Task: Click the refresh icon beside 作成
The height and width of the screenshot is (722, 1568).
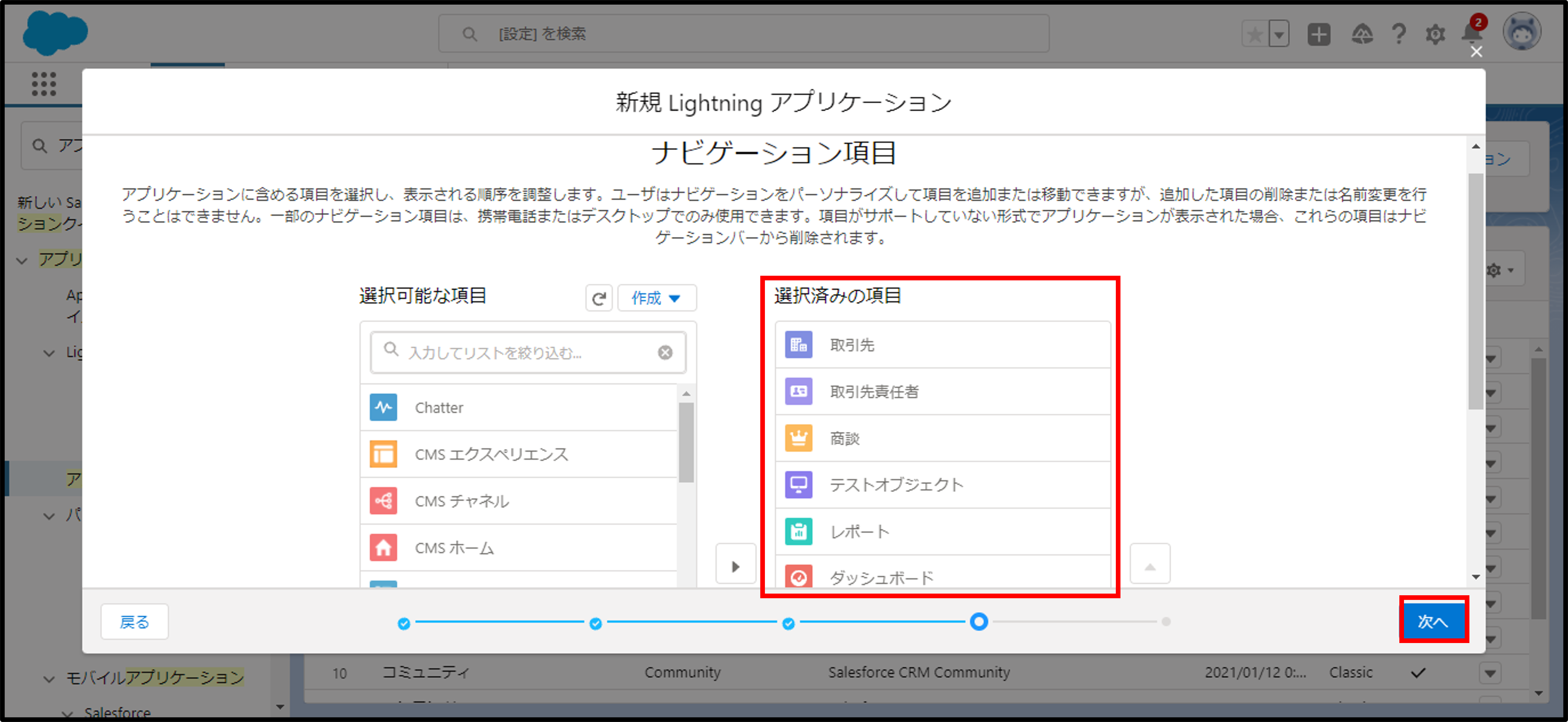Action: (x=598, y=298)
